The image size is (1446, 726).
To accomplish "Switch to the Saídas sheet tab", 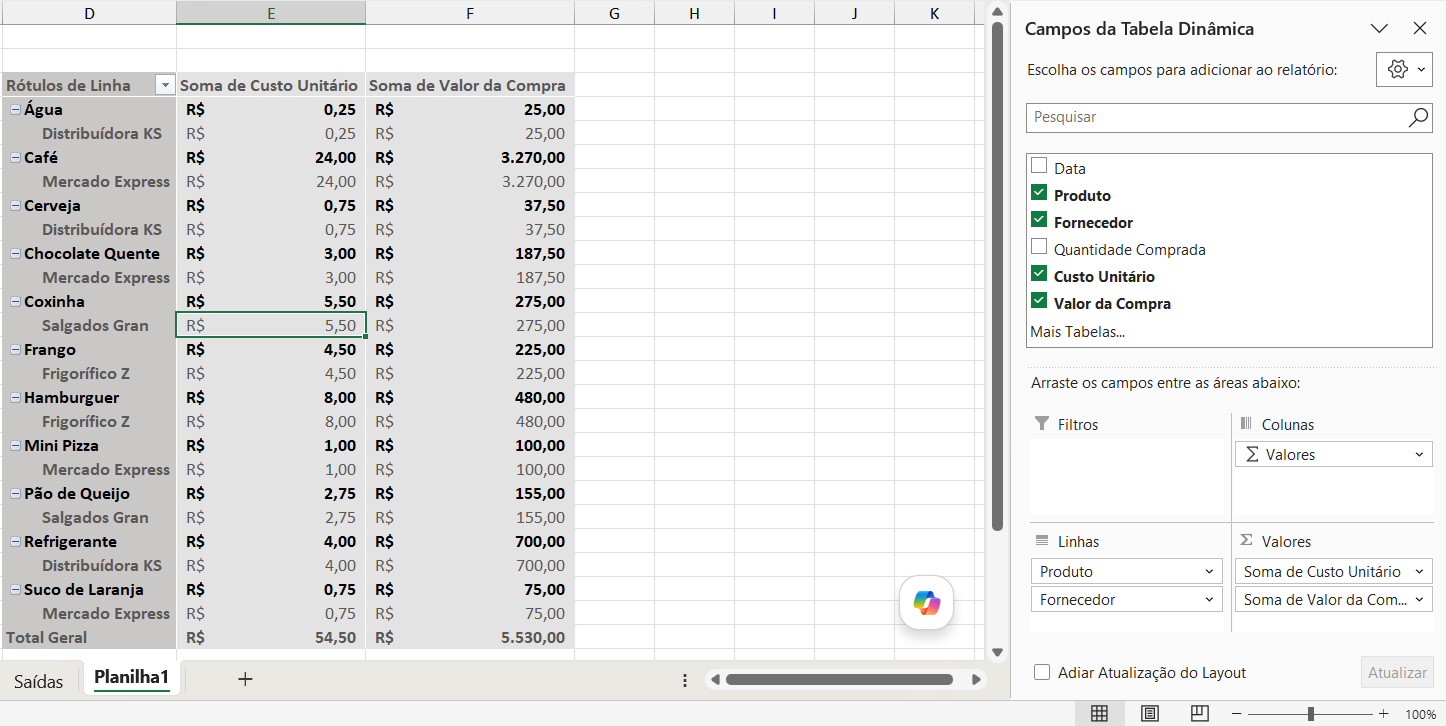I will coord(39,681).
